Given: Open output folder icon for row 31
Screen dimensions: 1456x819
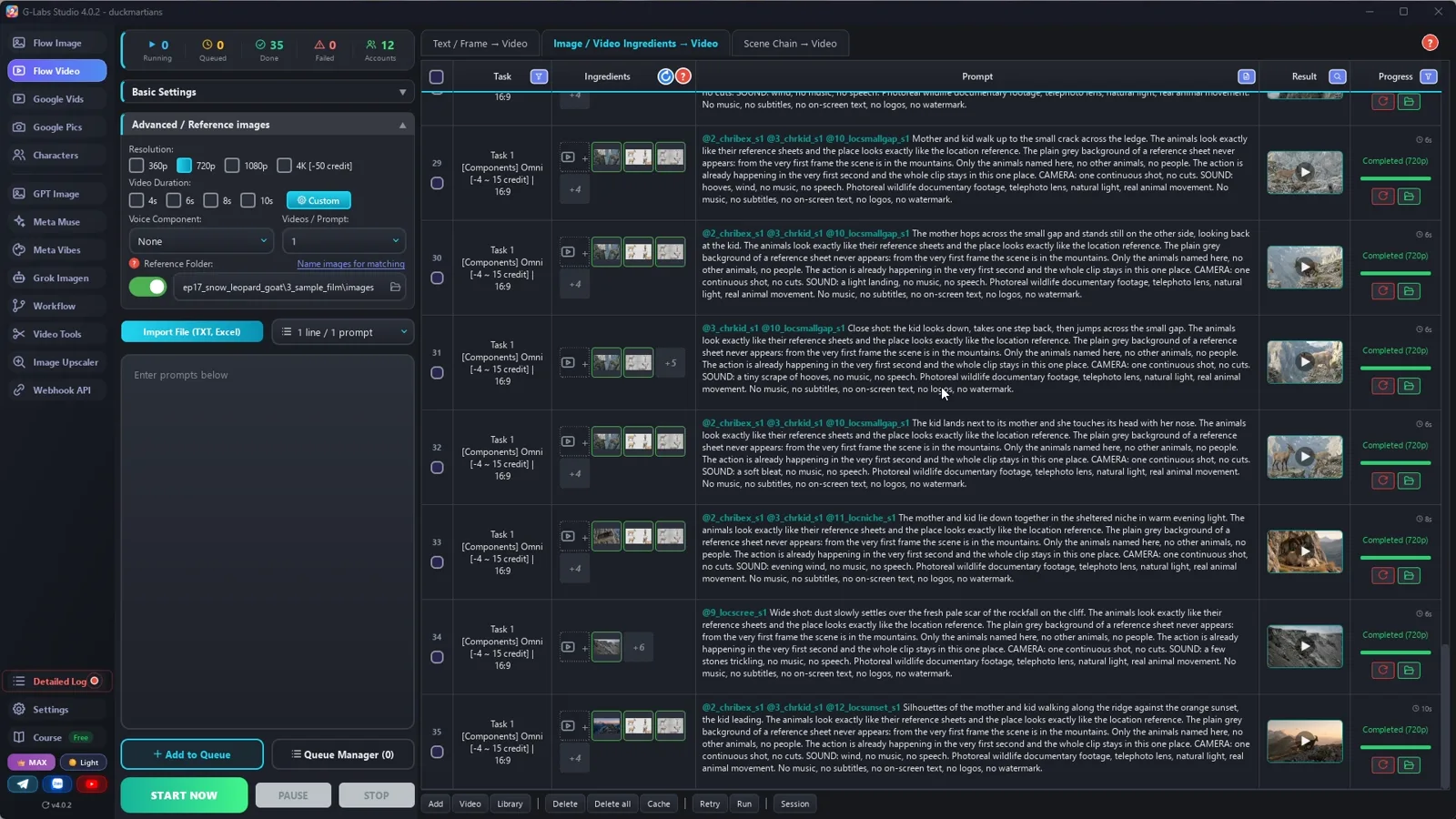Looking at the screenshot, I should tap(1409, 386).
